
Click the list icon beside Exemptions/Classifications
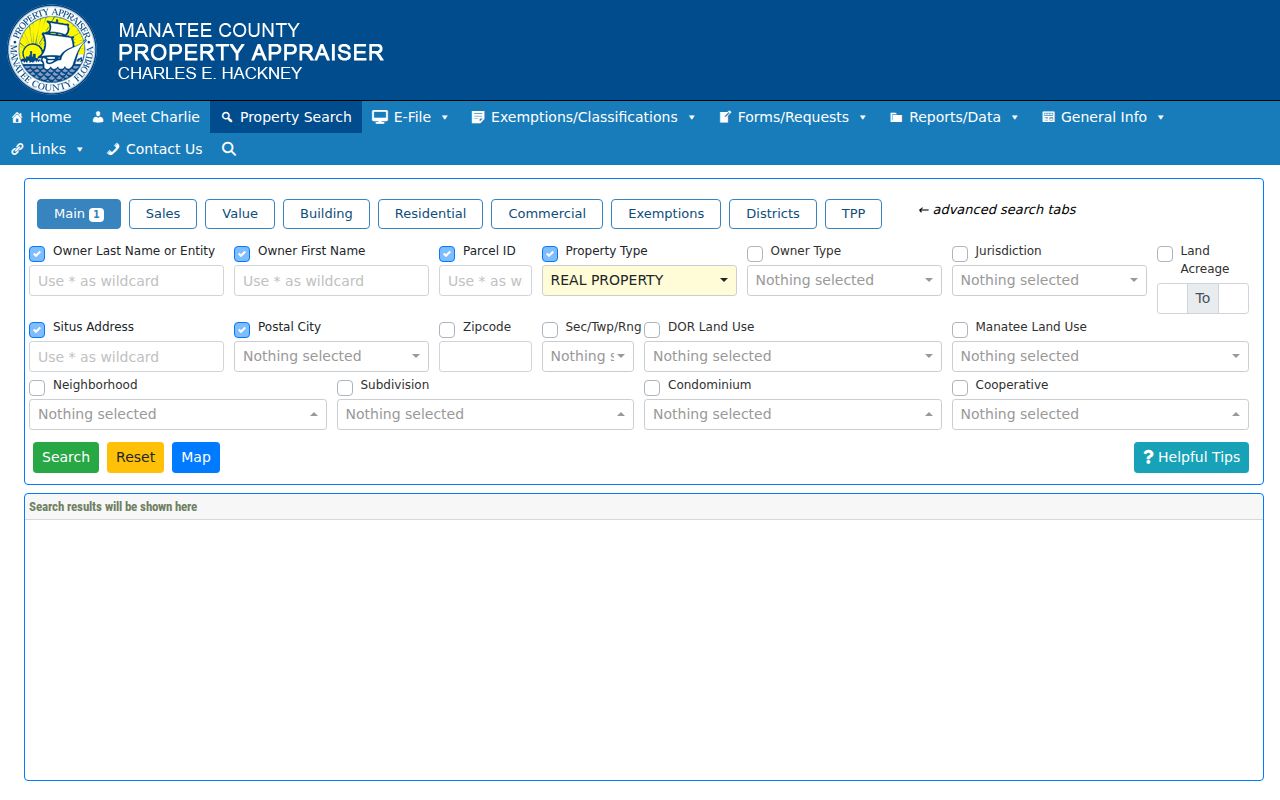pyautogui.click(x=478, y=117)
